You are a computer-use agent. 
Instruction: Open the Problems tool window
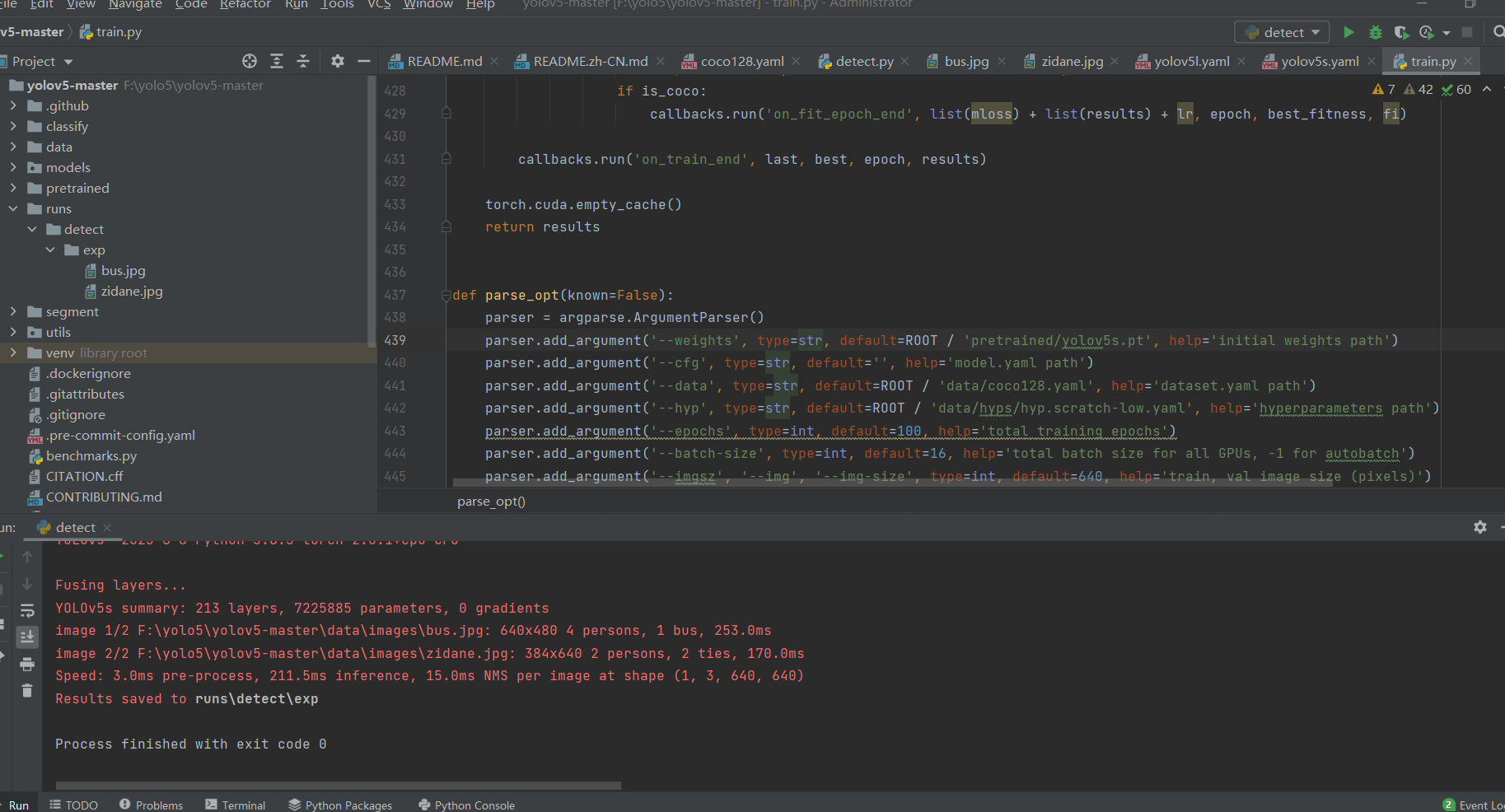tap(151, 805)
